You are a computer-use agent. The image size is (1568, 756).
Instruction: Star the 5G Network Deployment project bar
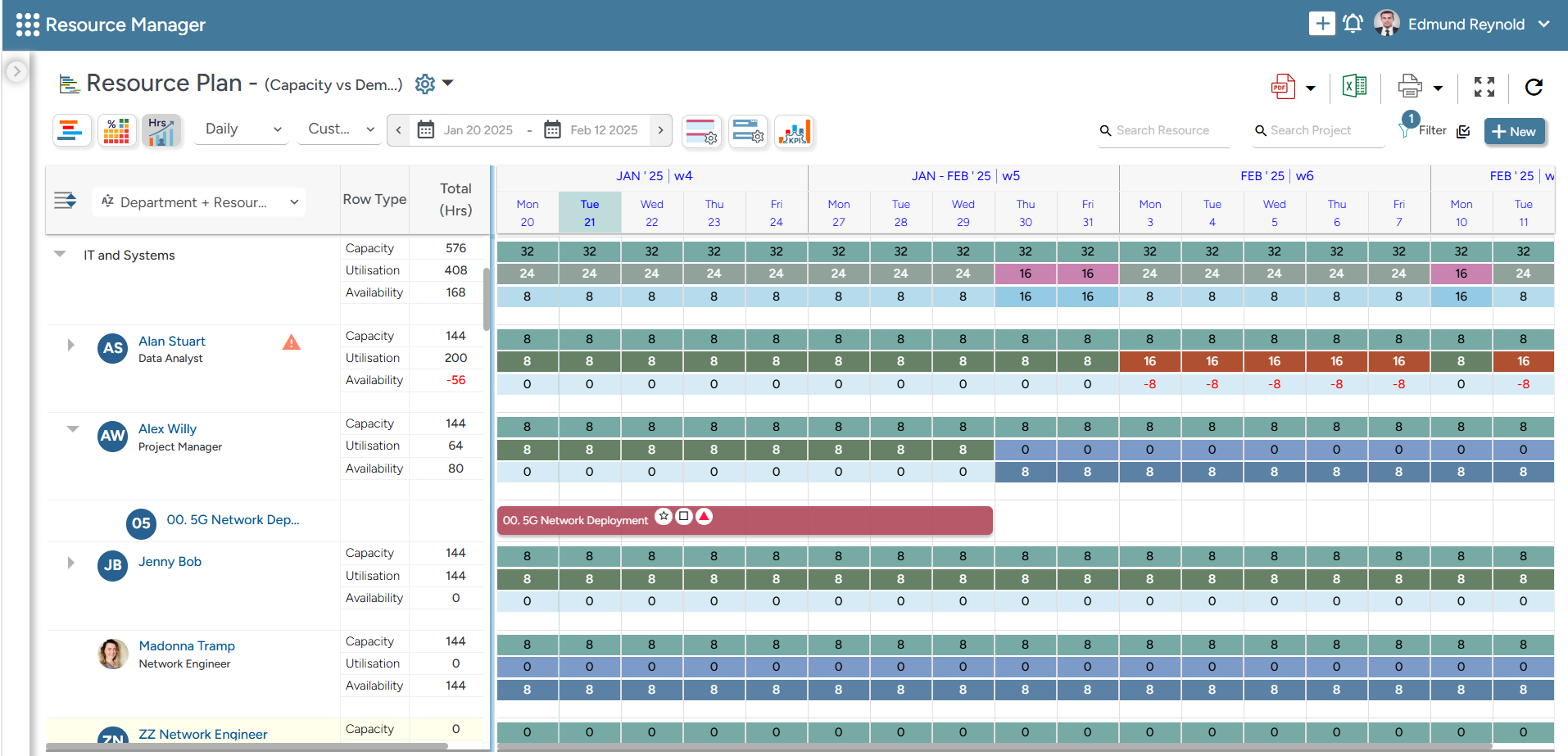point(664,516)
